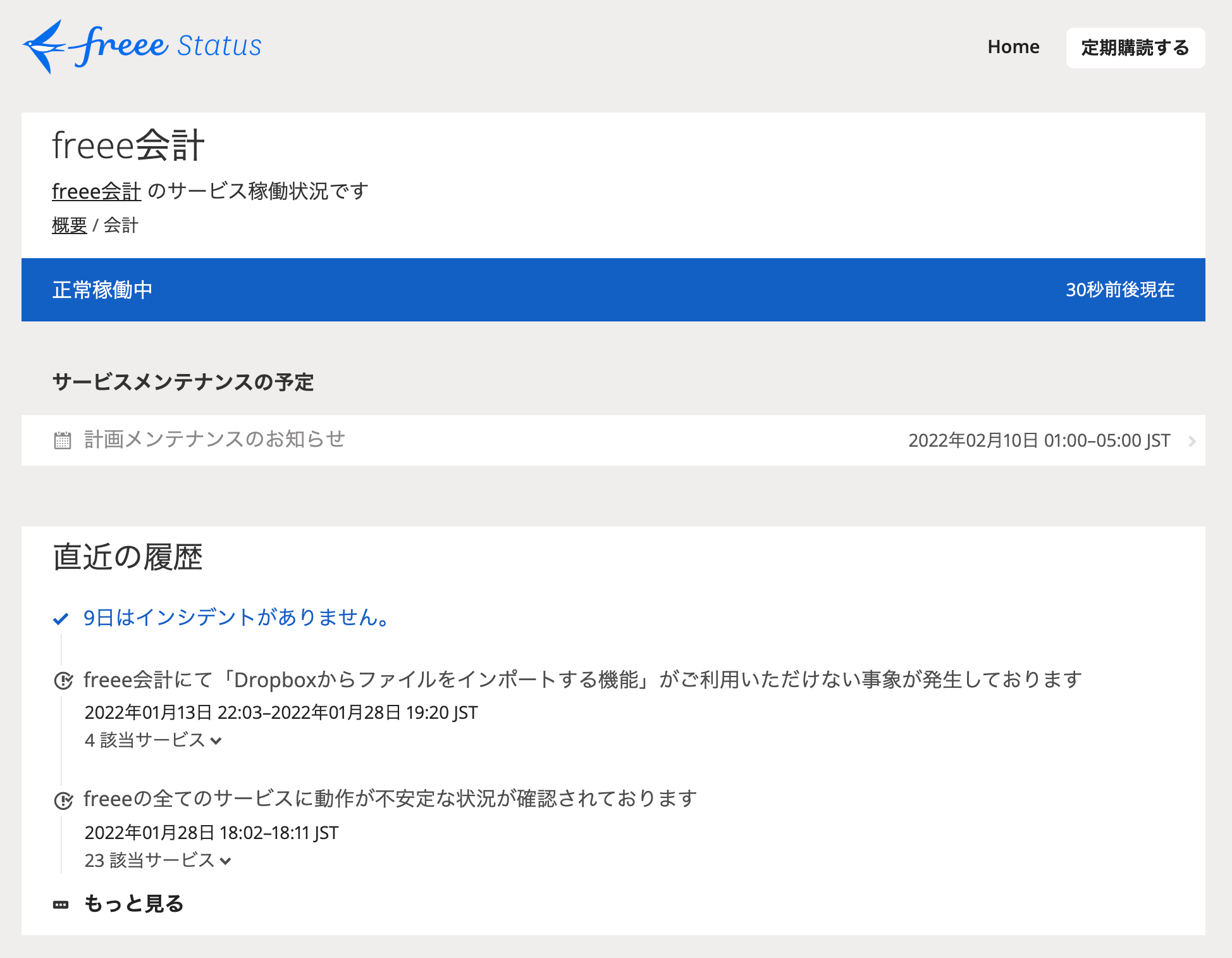Click the サービスメンテナンスの予定 heading

pyautogui.click(x=183, y=382)
